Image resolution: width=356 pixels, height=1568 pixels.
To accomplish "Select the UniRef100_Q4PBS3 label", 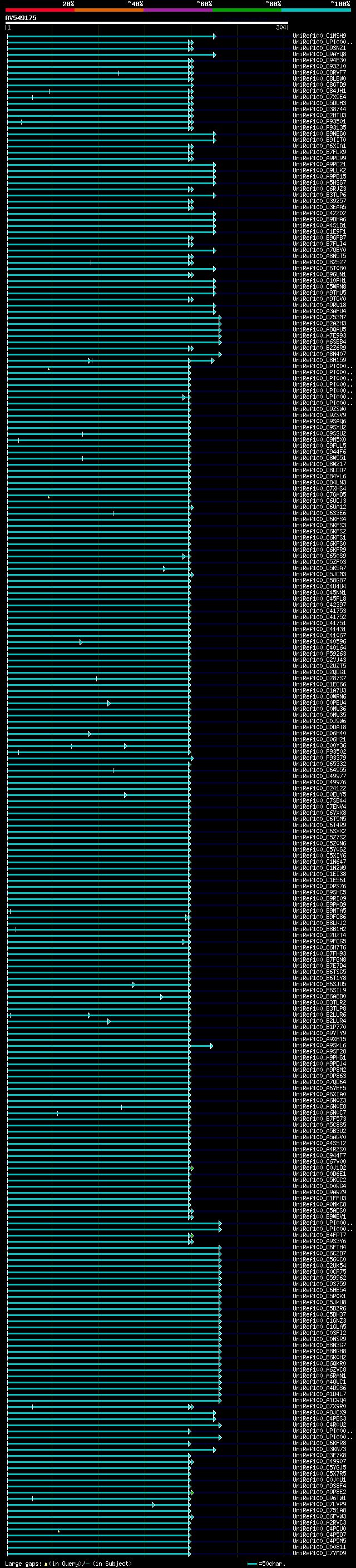I will click(319, 1418).
